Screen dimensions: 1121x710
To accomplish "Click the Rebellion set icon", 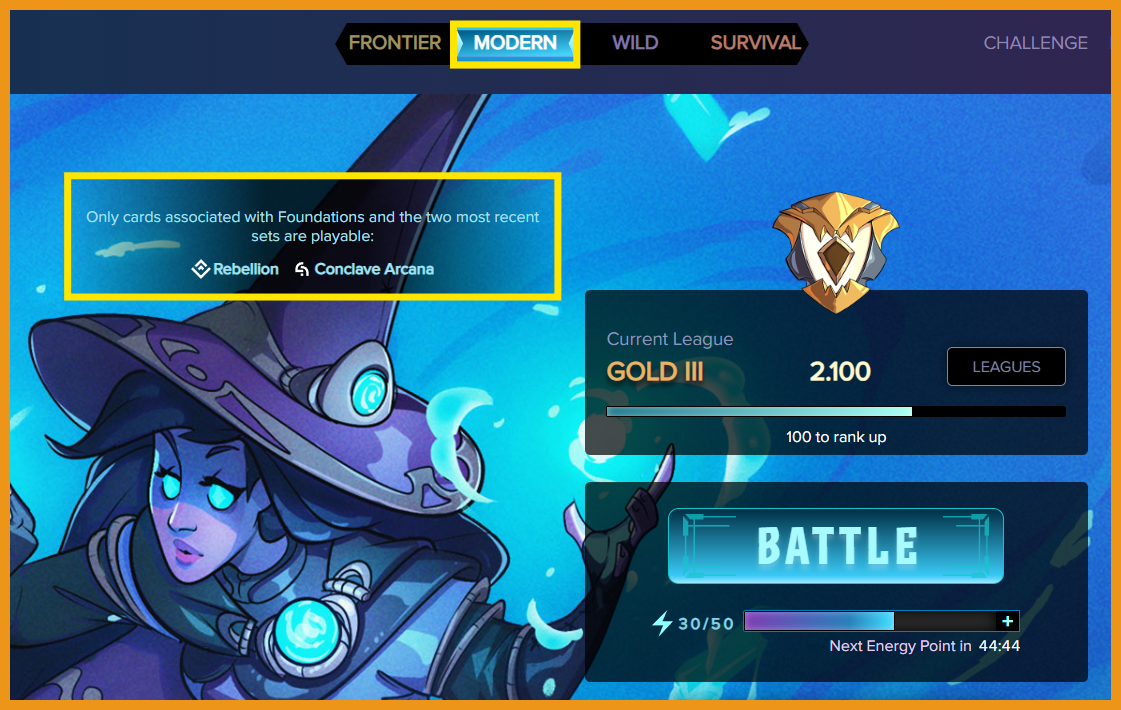I will pos(201,269).
